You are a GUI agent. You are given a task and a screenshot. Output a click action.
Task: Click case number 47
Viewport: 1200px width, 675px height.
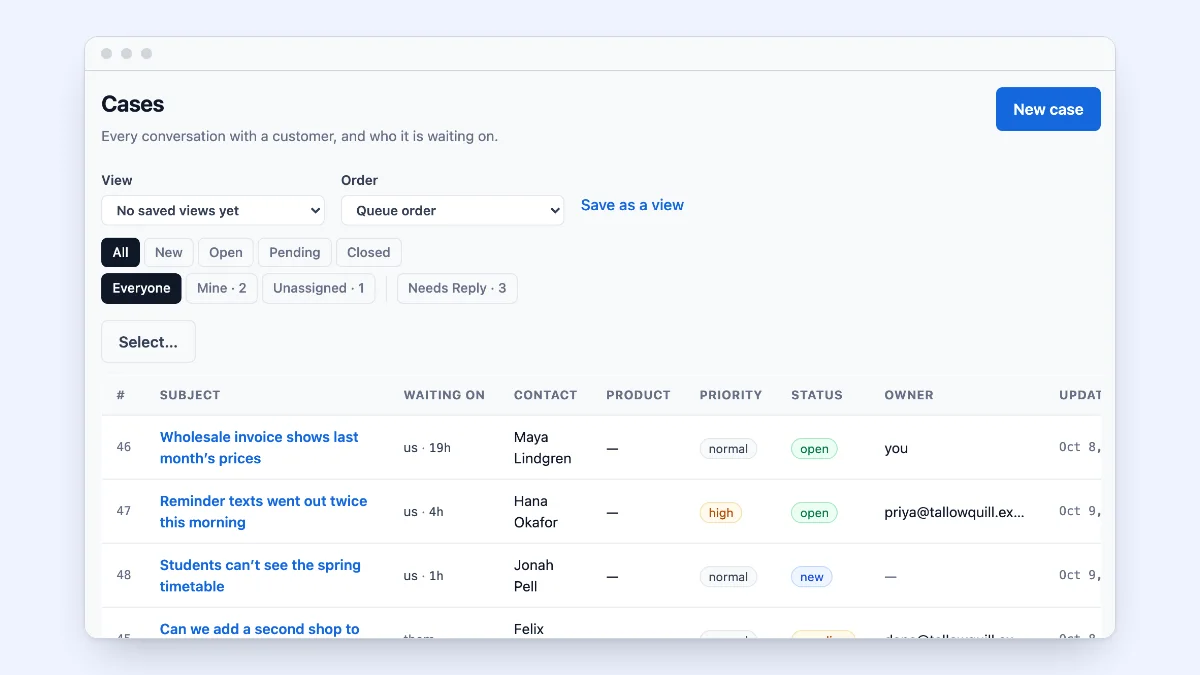(x=124, y=511)
